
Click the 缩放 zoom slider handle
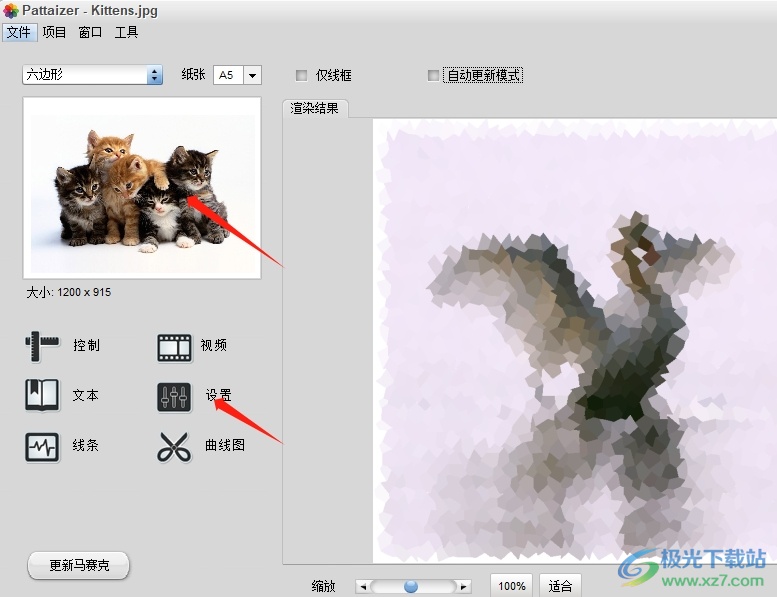(411, 587)
